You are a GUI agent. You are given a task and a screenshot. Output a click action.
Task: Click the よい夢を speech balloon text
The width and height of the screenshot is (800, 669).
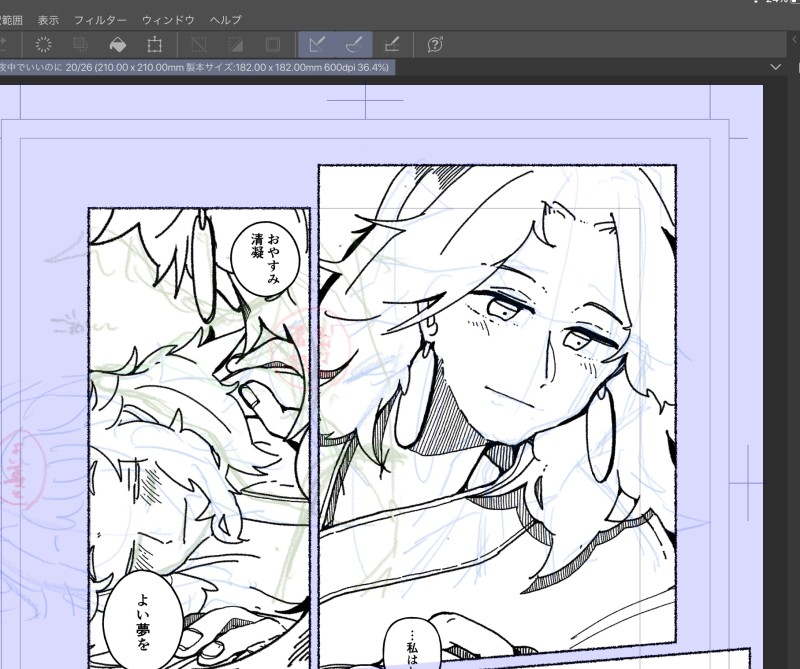(x=143, y=622)
